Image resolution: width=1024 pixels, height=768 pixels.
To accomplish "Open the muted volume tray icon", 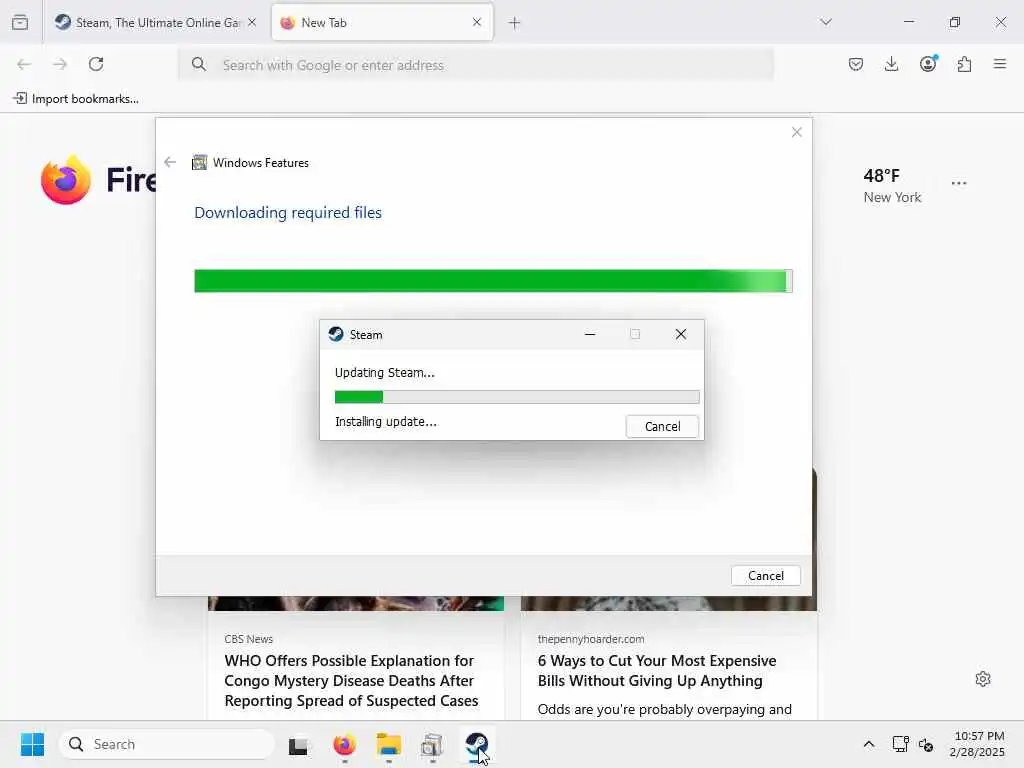I will pos(926,744).
